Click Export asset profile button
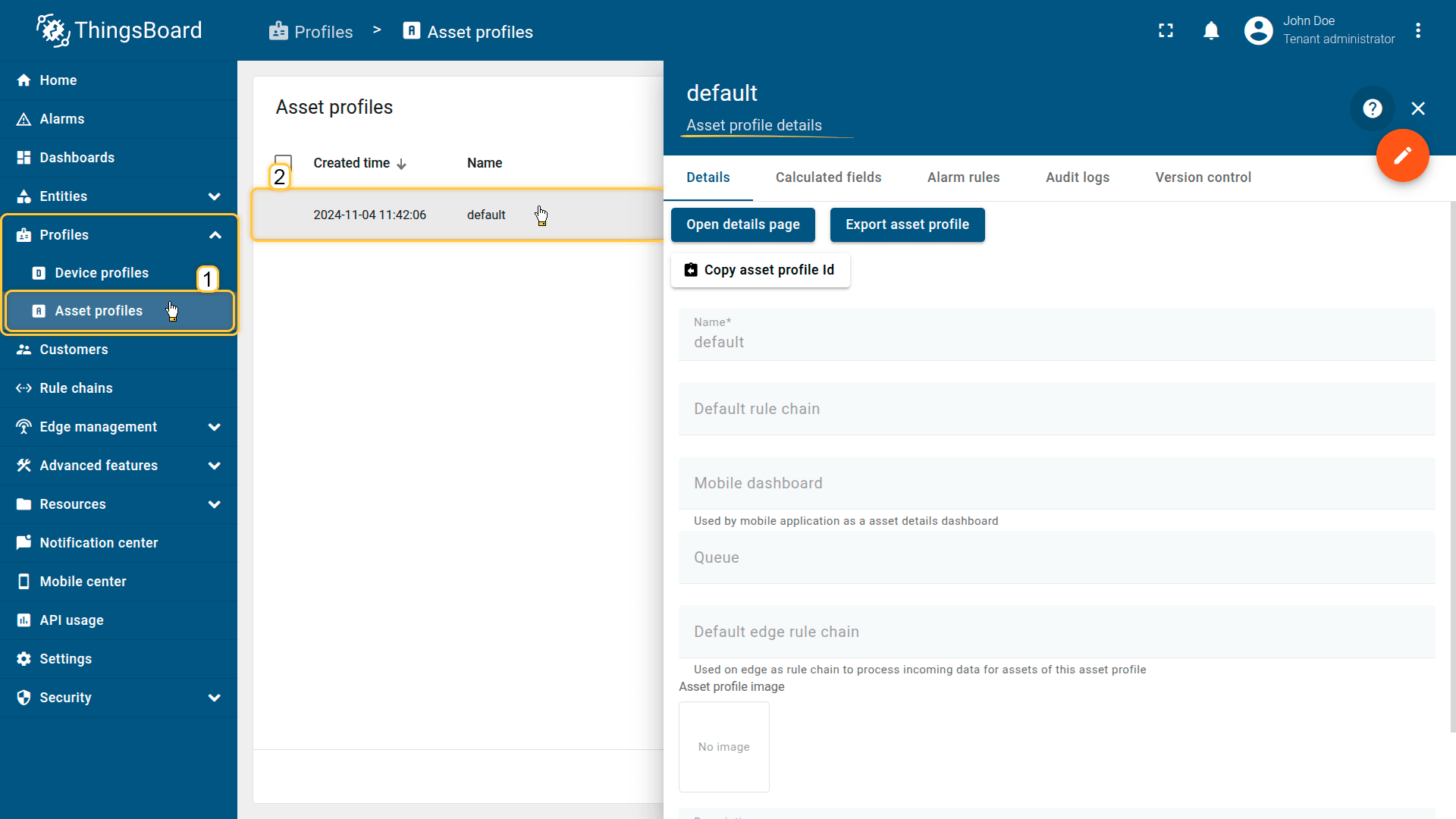The height and width of the screenshot is (819, 1456). pyautogui.click(x=907, y=224)
